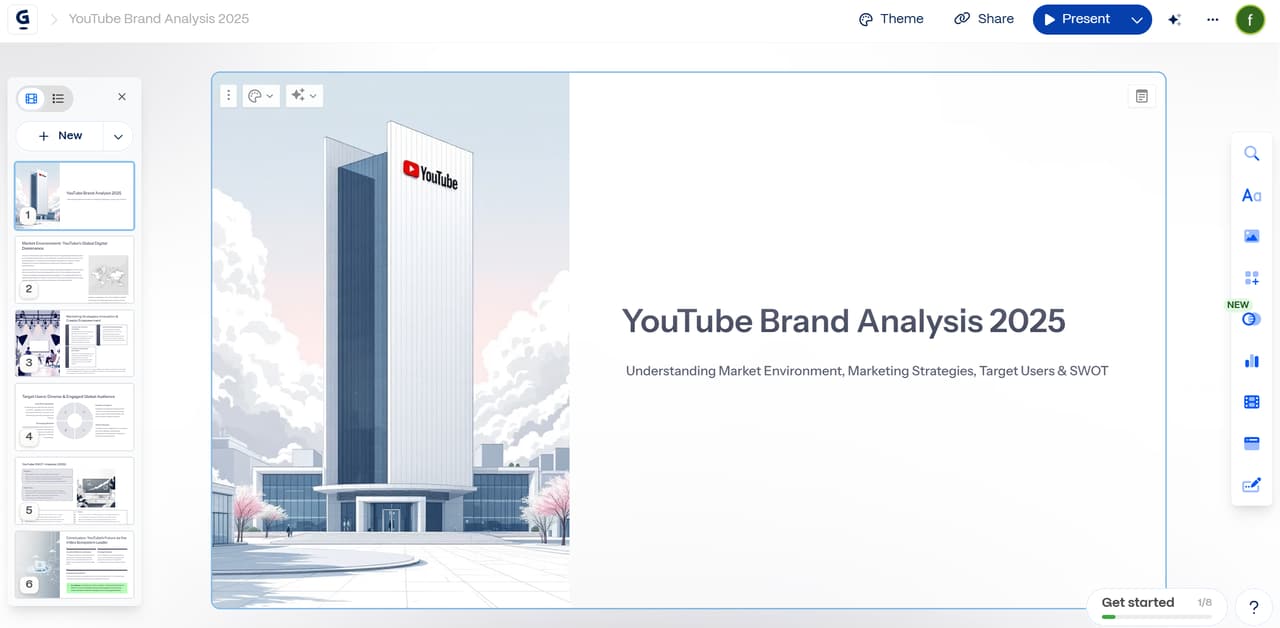Open the card style palette dropdown
This screenshot has height=628, width=1280.
(x=260, y=96)
